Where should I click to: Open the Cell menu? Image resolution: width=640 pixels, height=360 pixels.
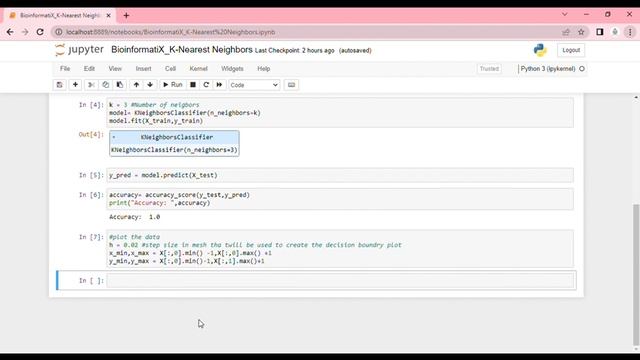[x=170, y=69]
